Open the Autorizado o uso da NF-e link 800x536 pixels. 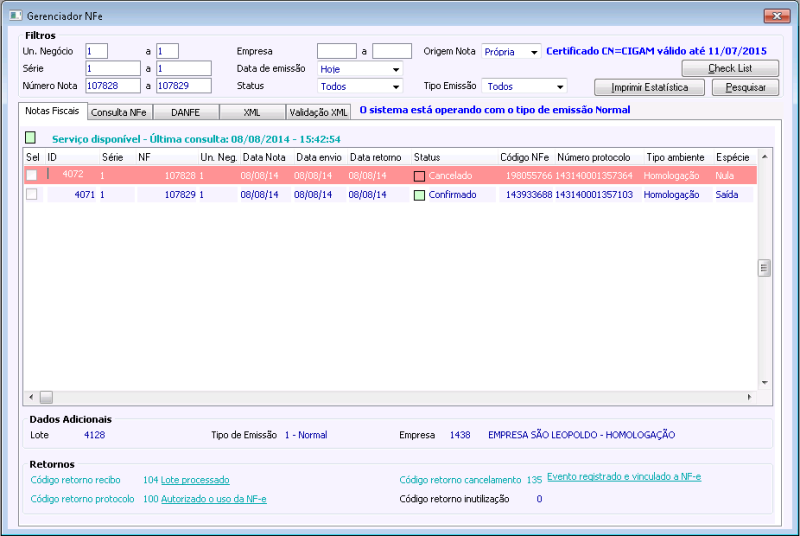[213, 499]
